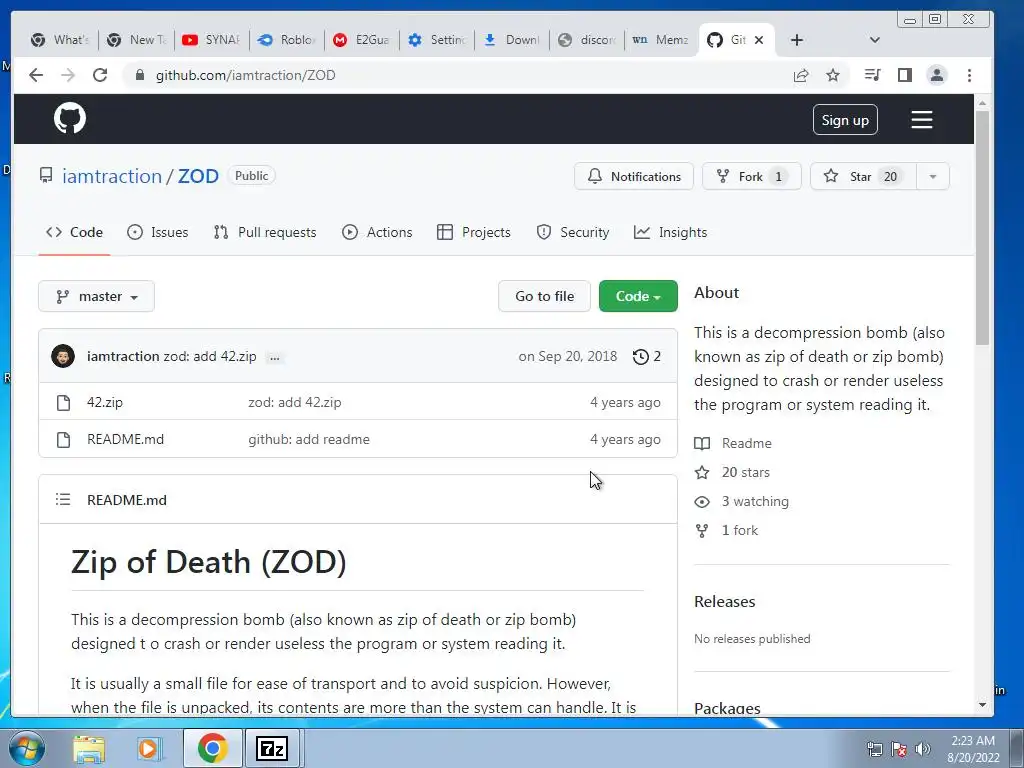Click the file icon beside 42.zip

tap(63, 403)
